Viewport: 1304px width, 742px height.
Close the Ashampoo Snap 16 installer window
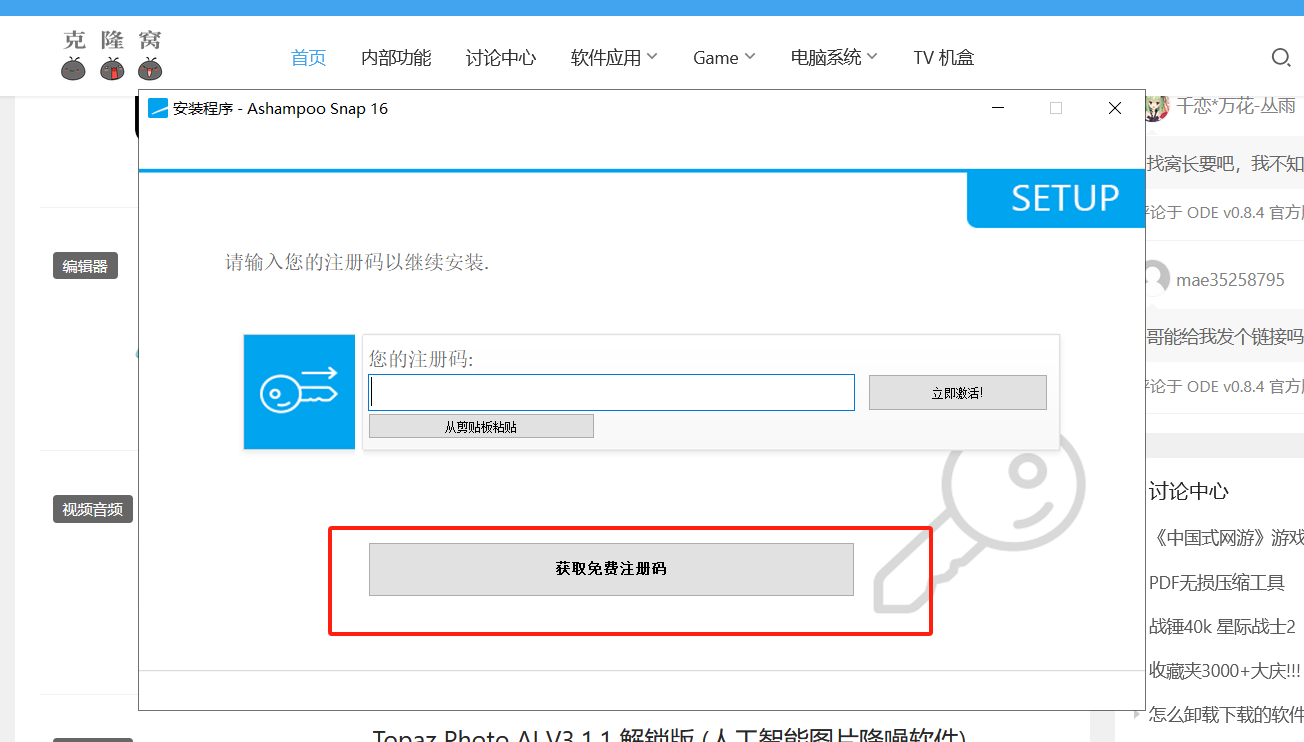[1115, 108]
